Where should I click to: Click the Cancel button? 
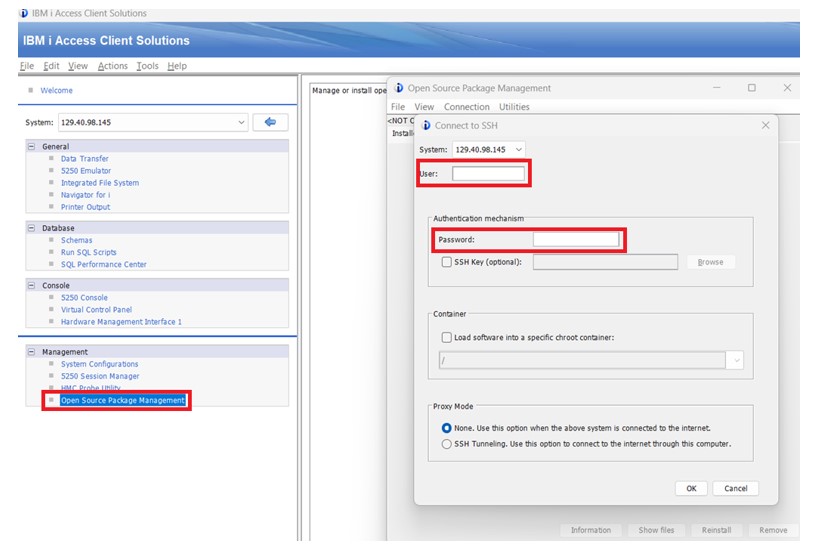click(736, 488)
